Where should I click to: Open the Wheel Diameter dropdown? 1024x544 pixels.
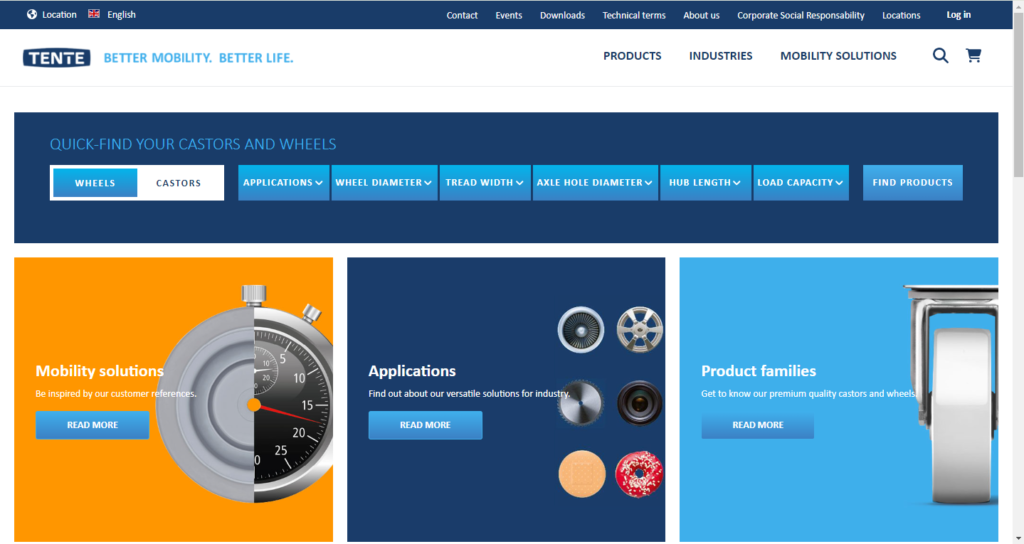tap(384, 183)
